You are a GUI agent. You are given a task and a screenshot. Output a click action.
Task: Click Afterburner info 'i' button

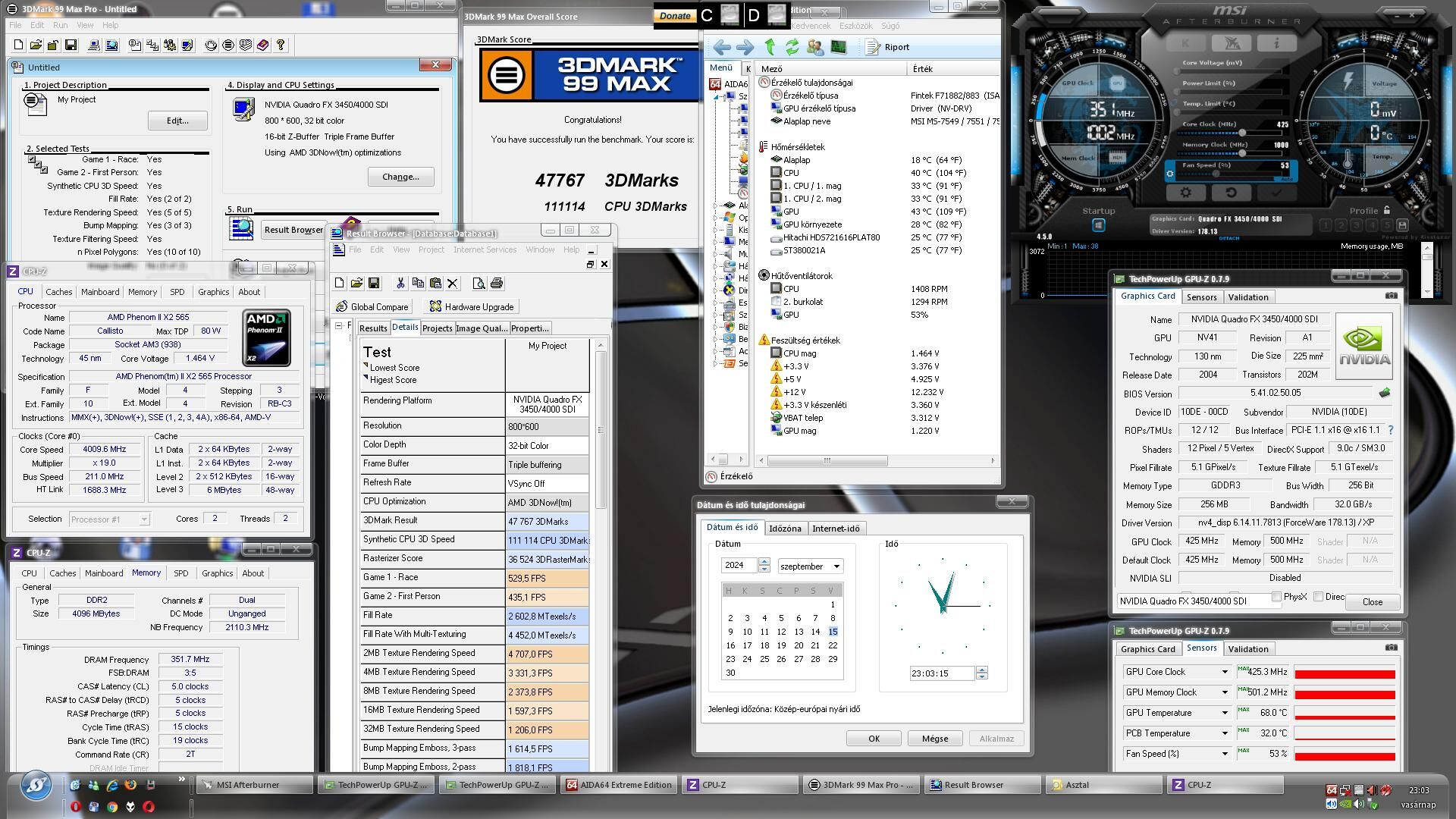[1276, 43]
